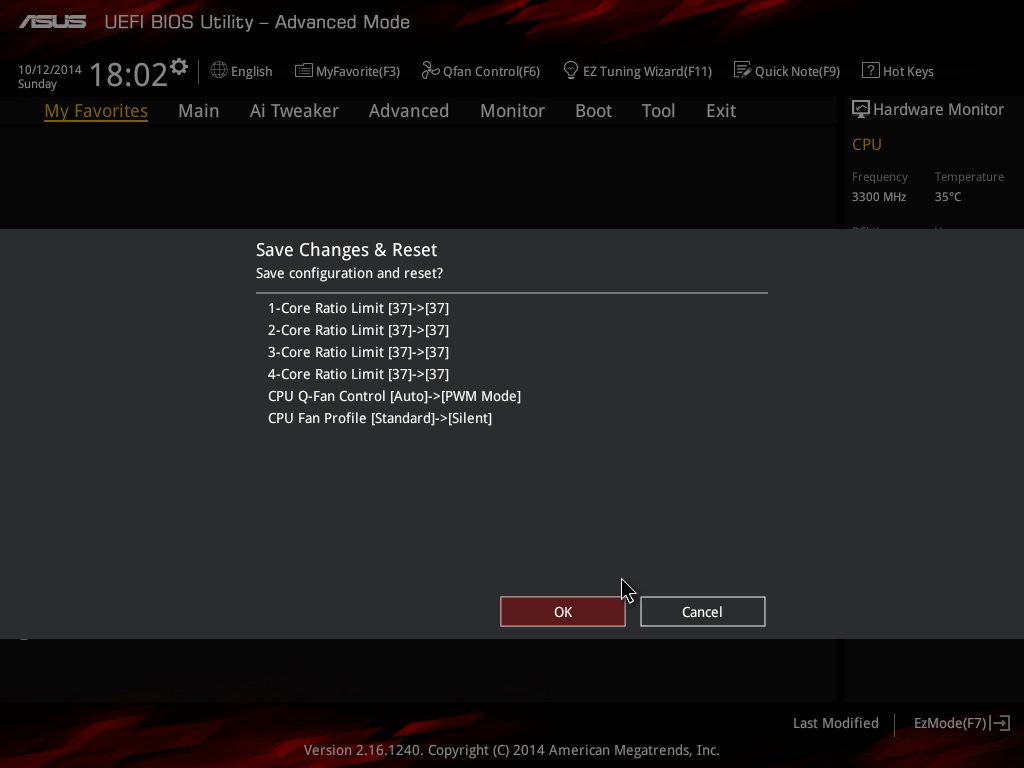Viewport: 1024px width, 768px height.
Task: Click the EzMode exit arrow icon
Action: [x=1000, y=723]
